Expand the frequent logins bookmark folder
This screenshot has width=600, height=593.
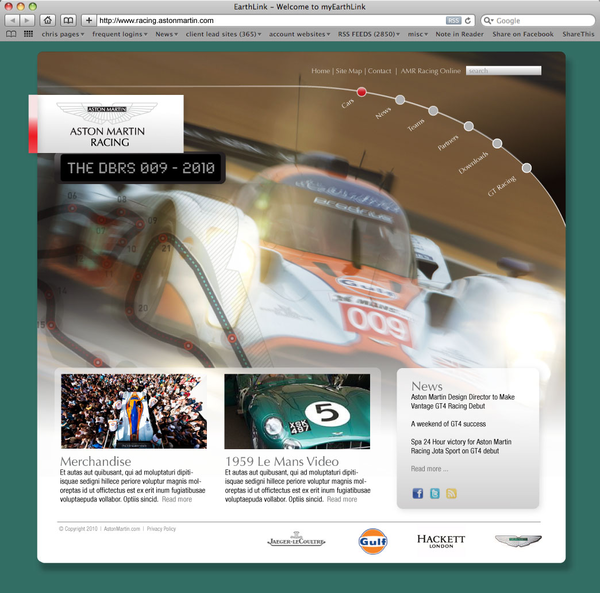point(120,34)
